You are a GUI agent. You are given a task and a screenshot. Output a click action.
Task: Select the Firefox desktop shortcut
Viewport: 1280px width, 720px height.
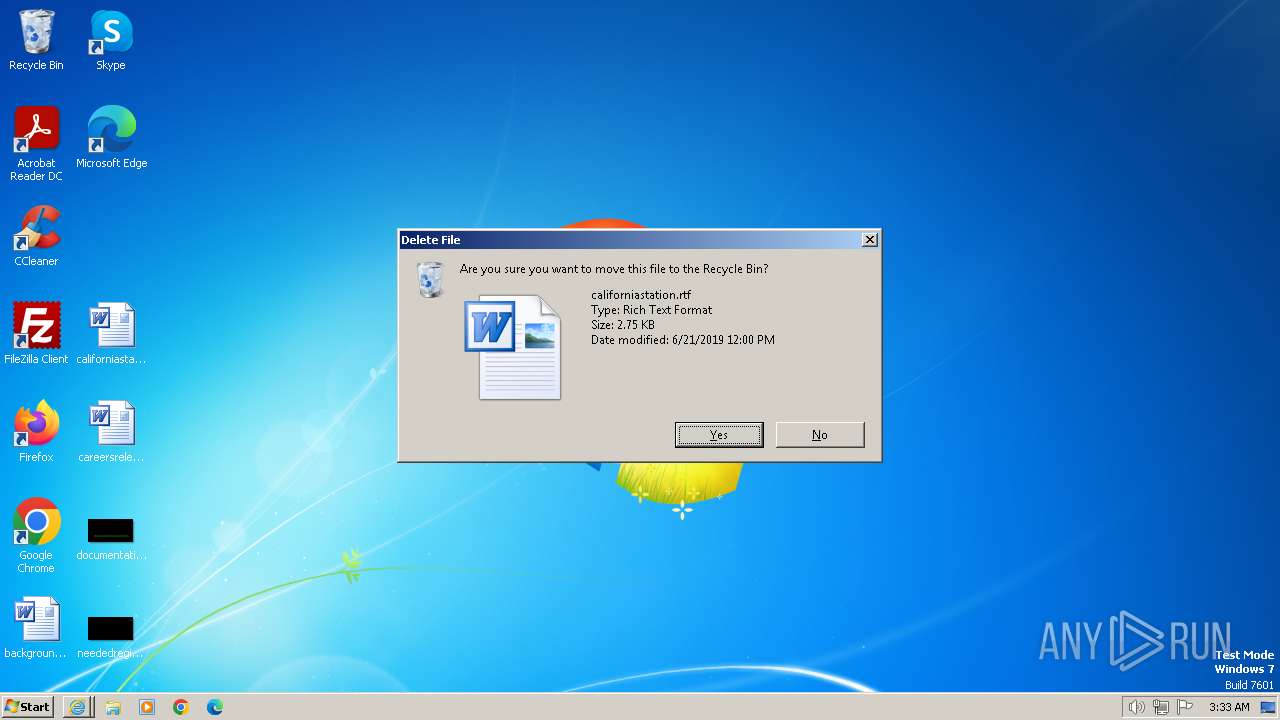(36, 432)
